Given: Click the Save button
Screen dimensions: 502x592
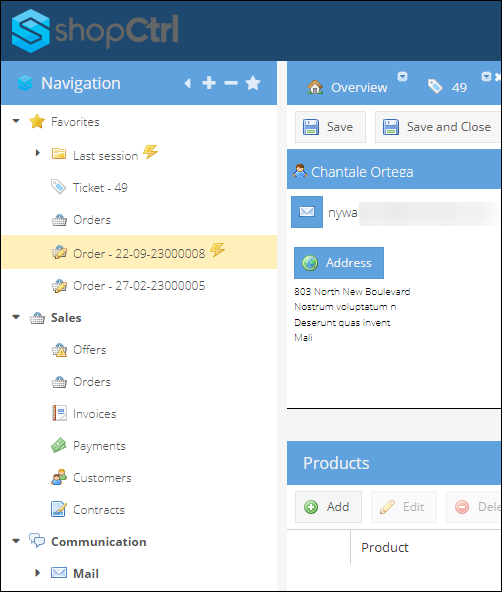Looking at the screenshot, I should point(330,127).
